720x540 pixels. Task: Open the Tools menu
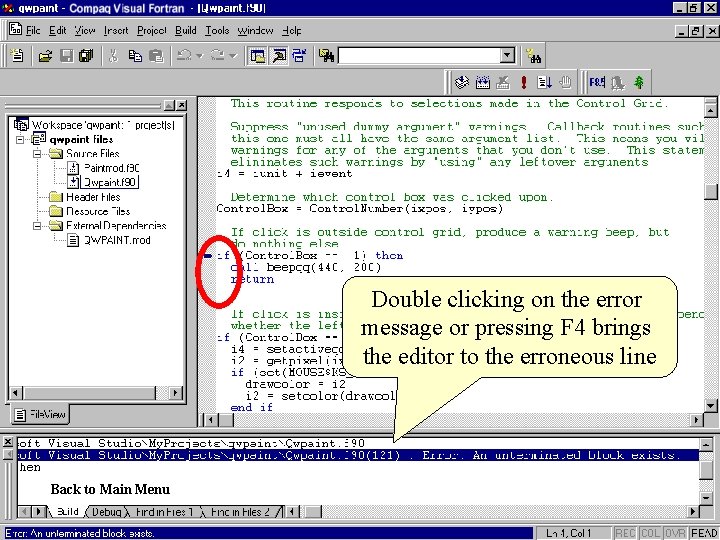(217, 30)
